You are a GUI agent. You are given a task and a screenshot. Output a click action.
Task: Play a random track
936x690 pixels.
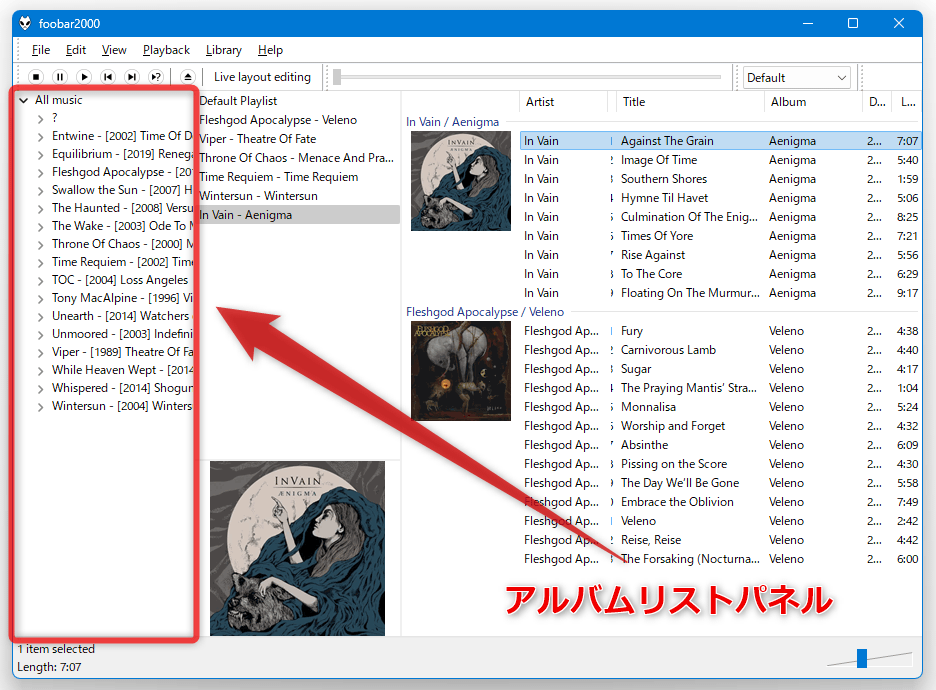[156, 77]
